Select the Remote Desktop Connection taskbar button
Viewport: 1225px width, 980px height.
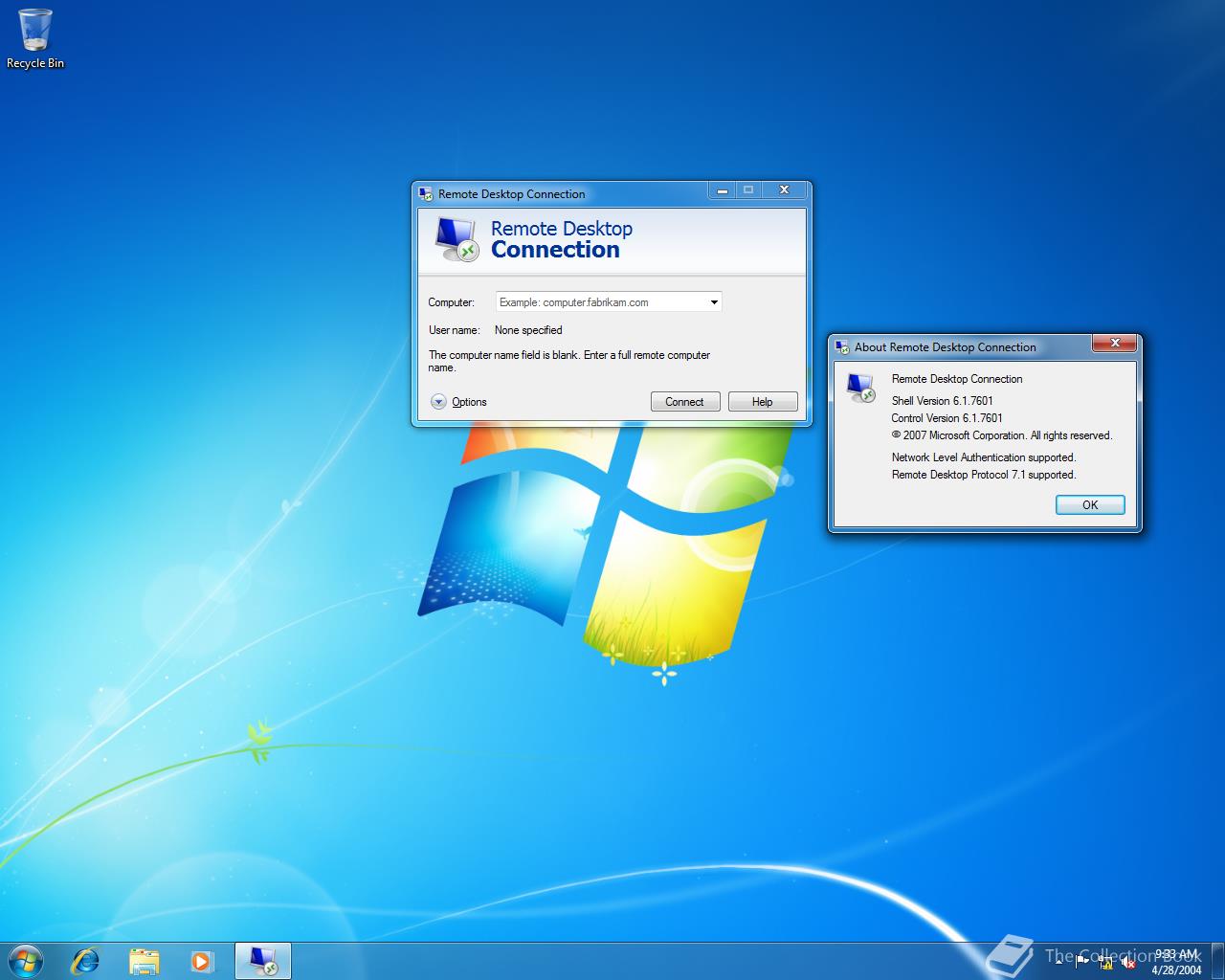[x=262, y=960]
